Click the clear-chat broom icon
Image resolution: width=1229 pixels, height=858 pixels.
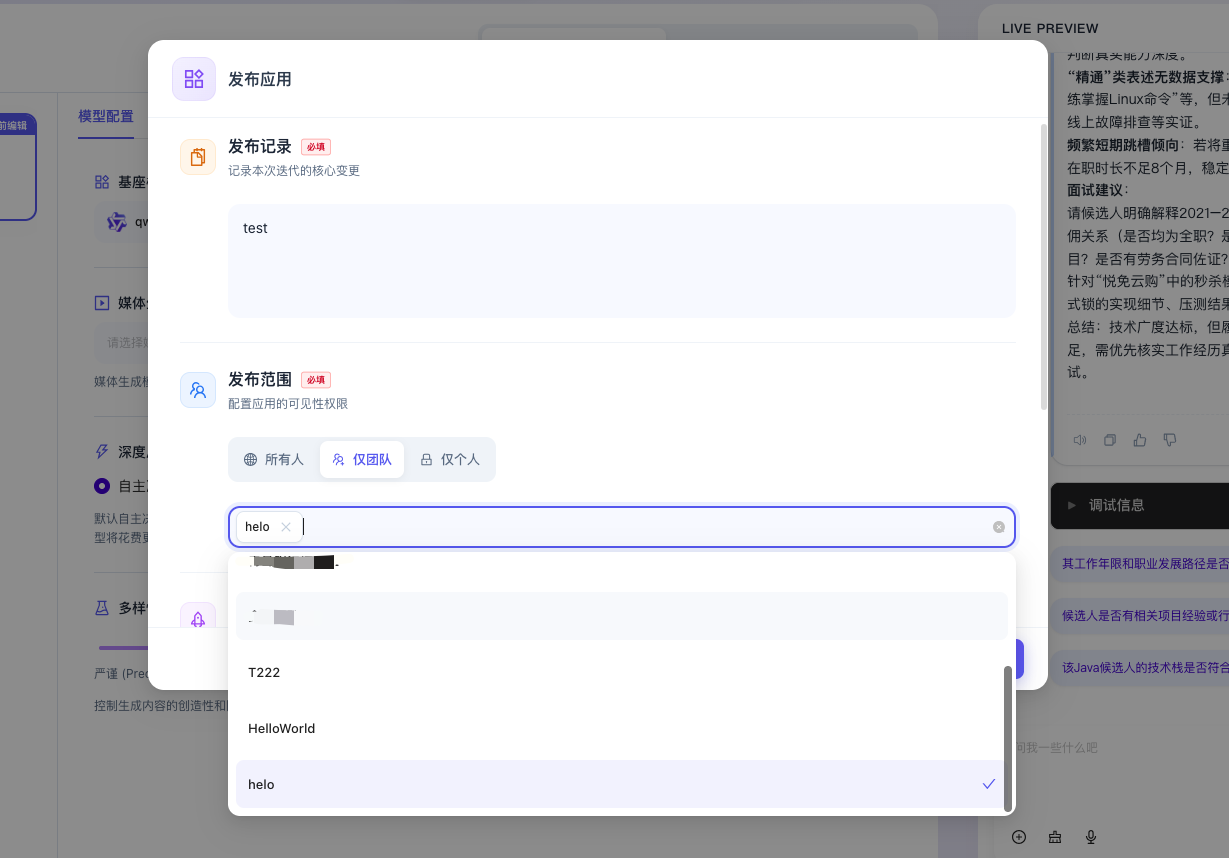pos(1055,837)
